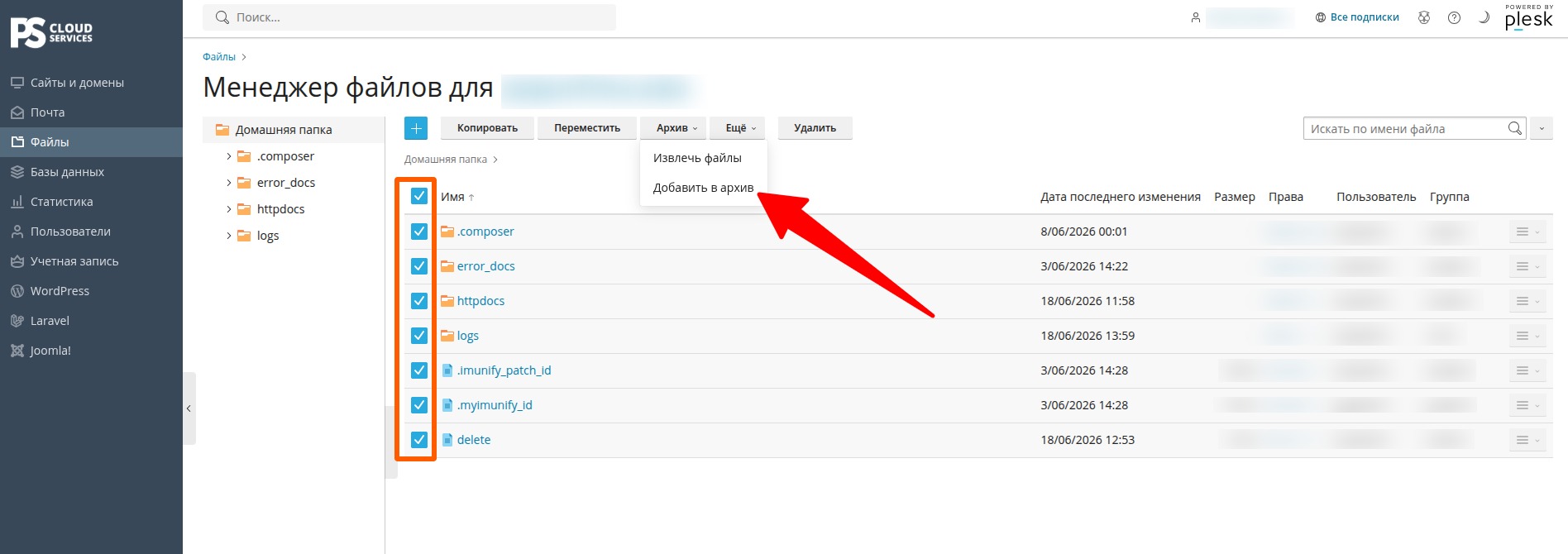
Task: Open Laravel from the sidebar
Action: (50, 321)
